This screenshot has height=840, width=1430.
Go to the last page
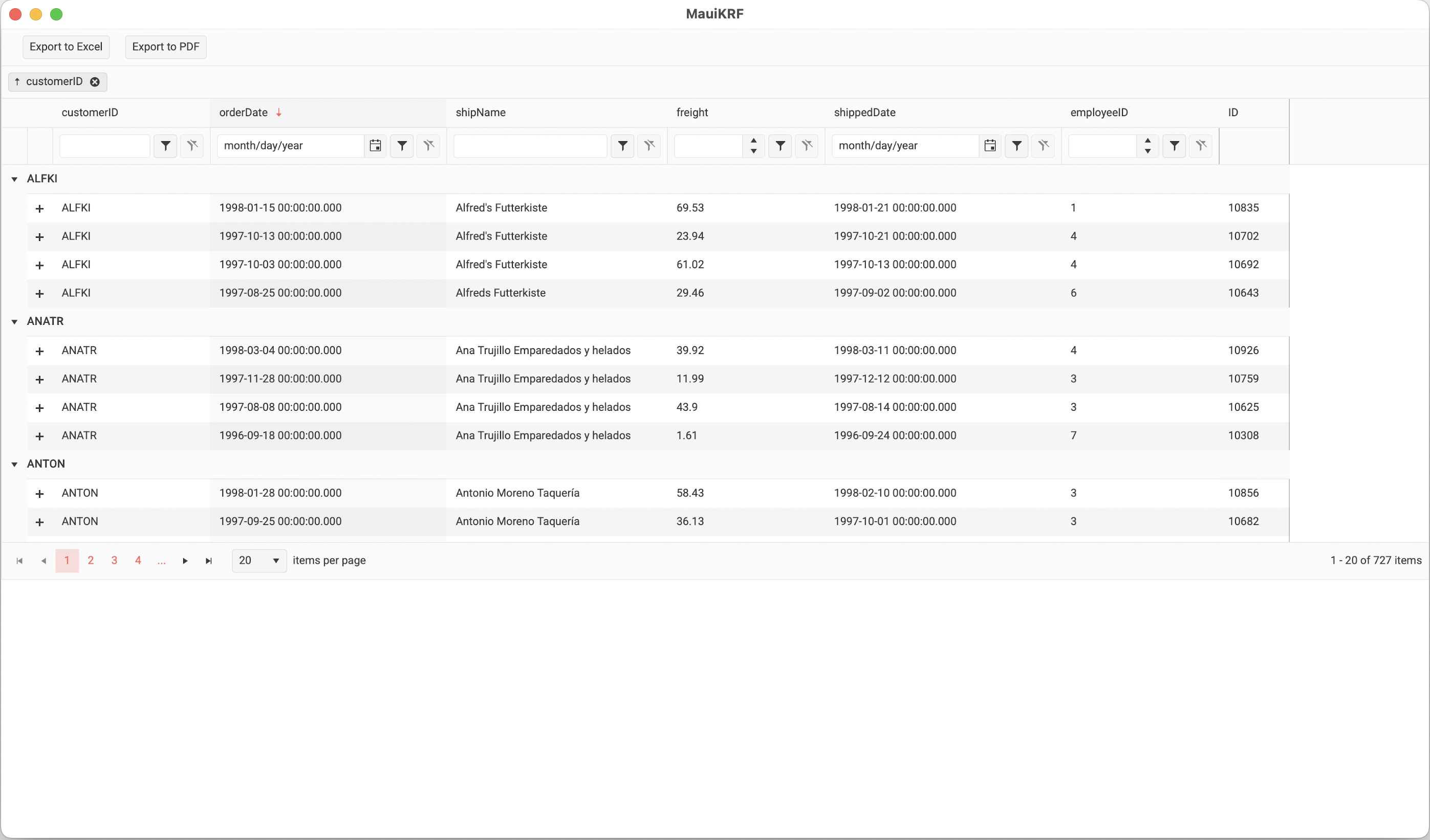tap(209, 561)
